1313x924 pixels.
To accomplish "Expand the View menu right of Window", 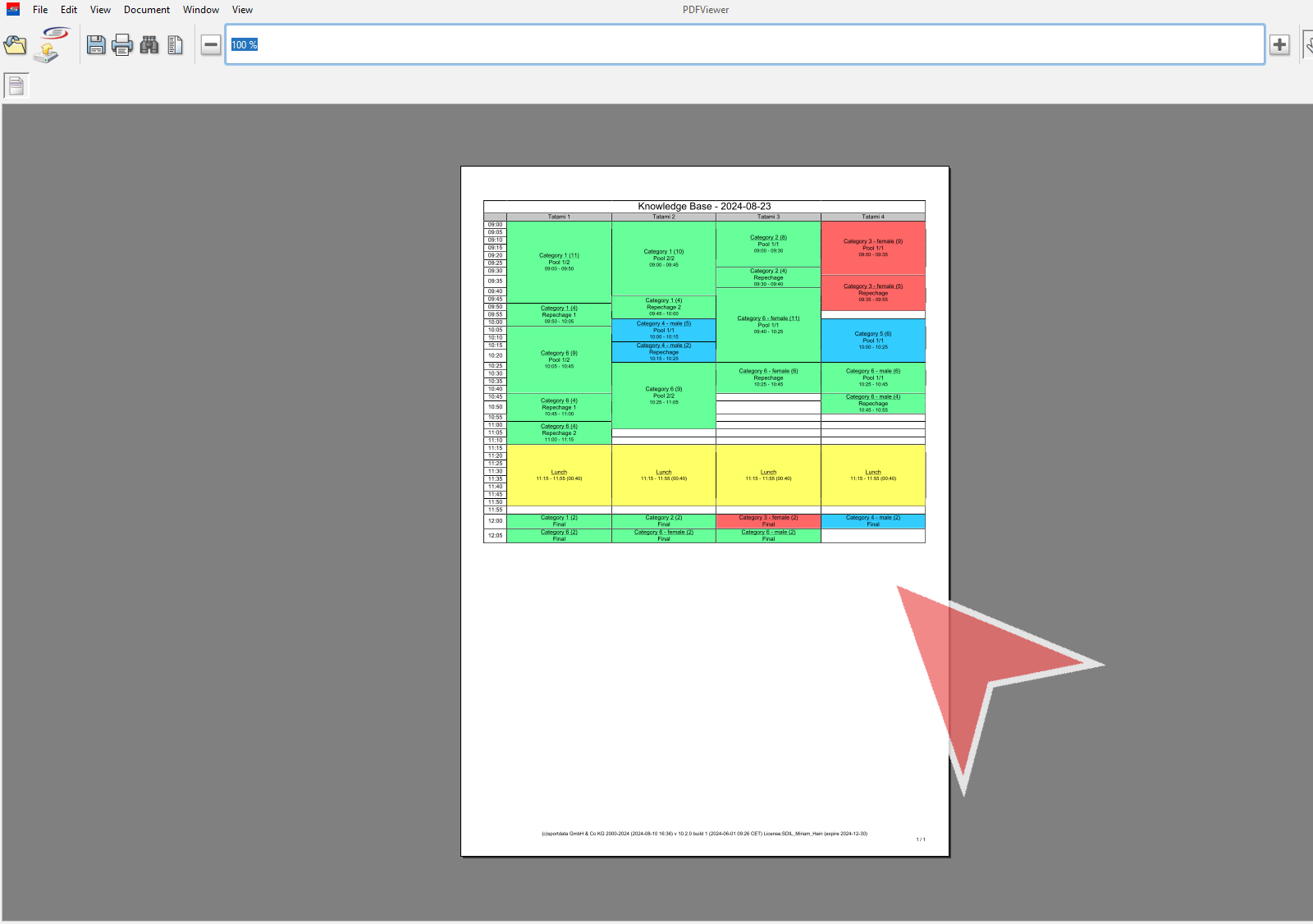I will click(242, 10).
